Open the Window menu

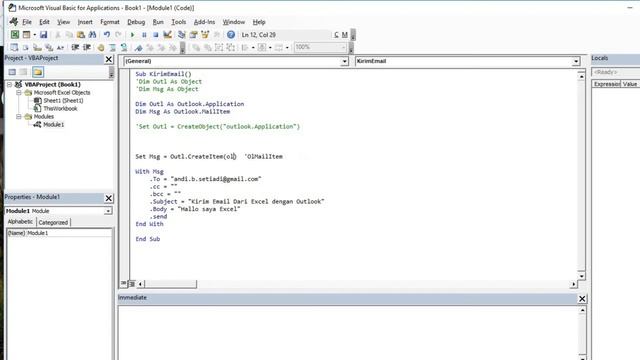pyautogui.click(x=233, y=22)
